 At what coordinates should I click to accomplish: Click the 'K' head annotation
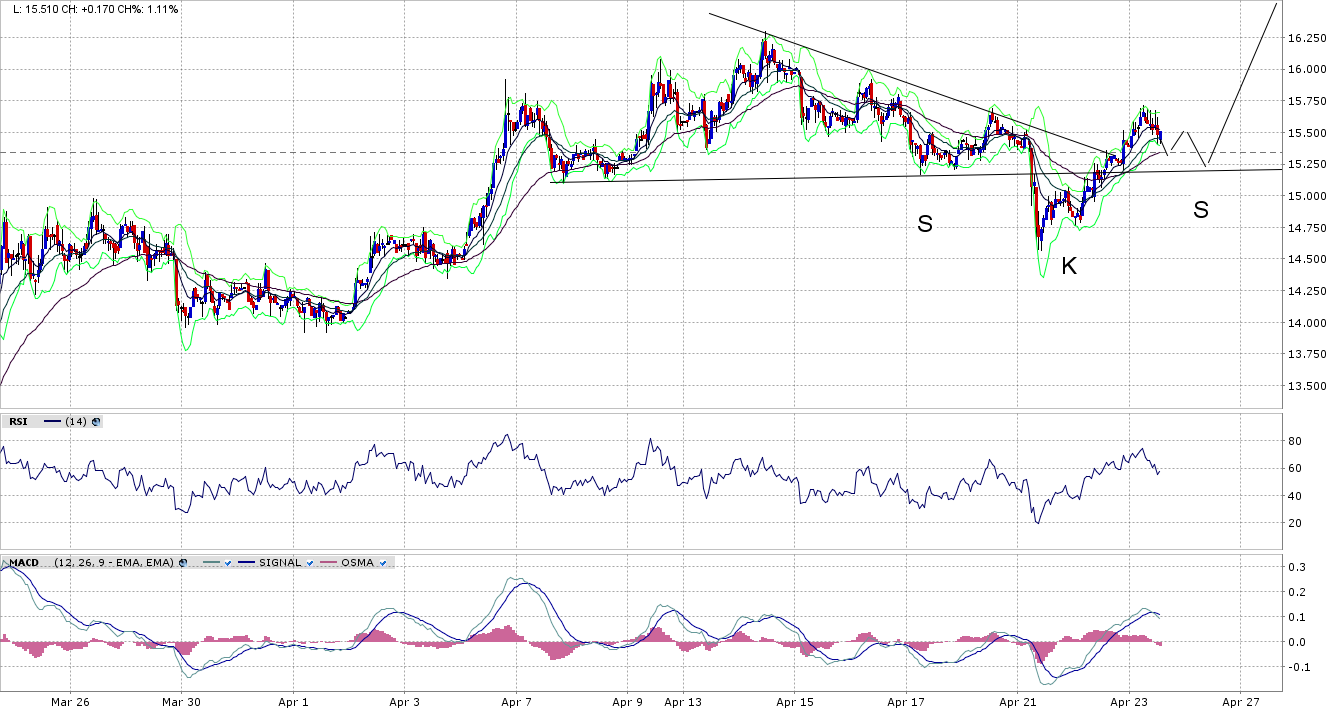coord(1069,266)
